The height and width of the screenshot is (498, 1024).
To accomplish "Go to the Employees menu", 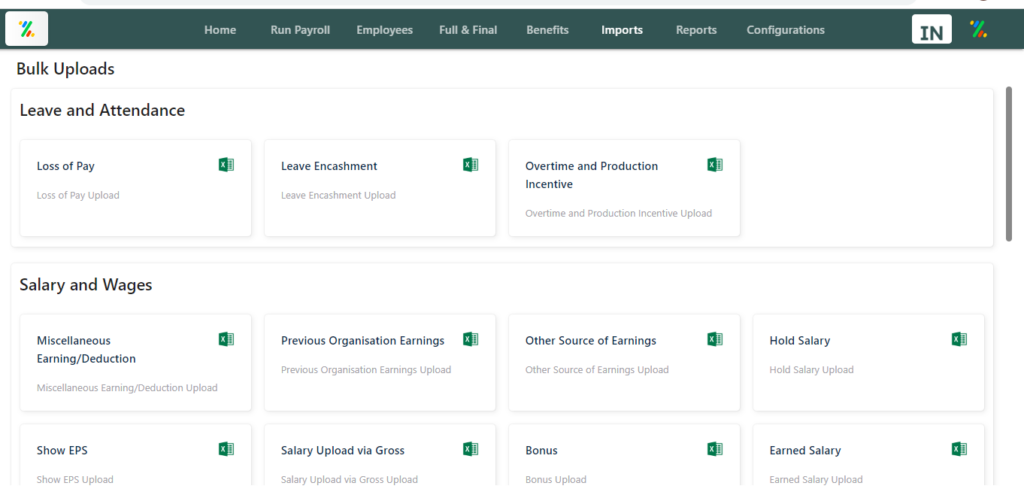I will pos(385,30).
